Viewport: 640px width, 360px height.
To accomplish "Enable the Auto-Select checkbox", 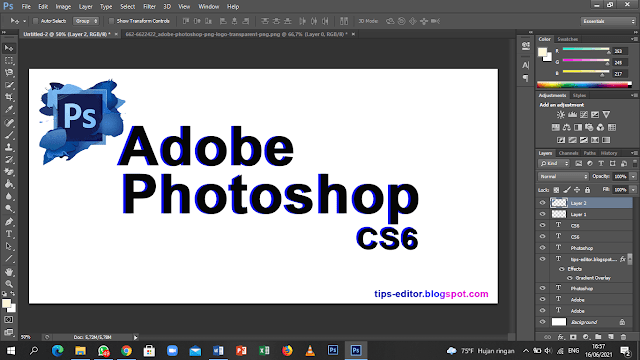I will (36, 21).
